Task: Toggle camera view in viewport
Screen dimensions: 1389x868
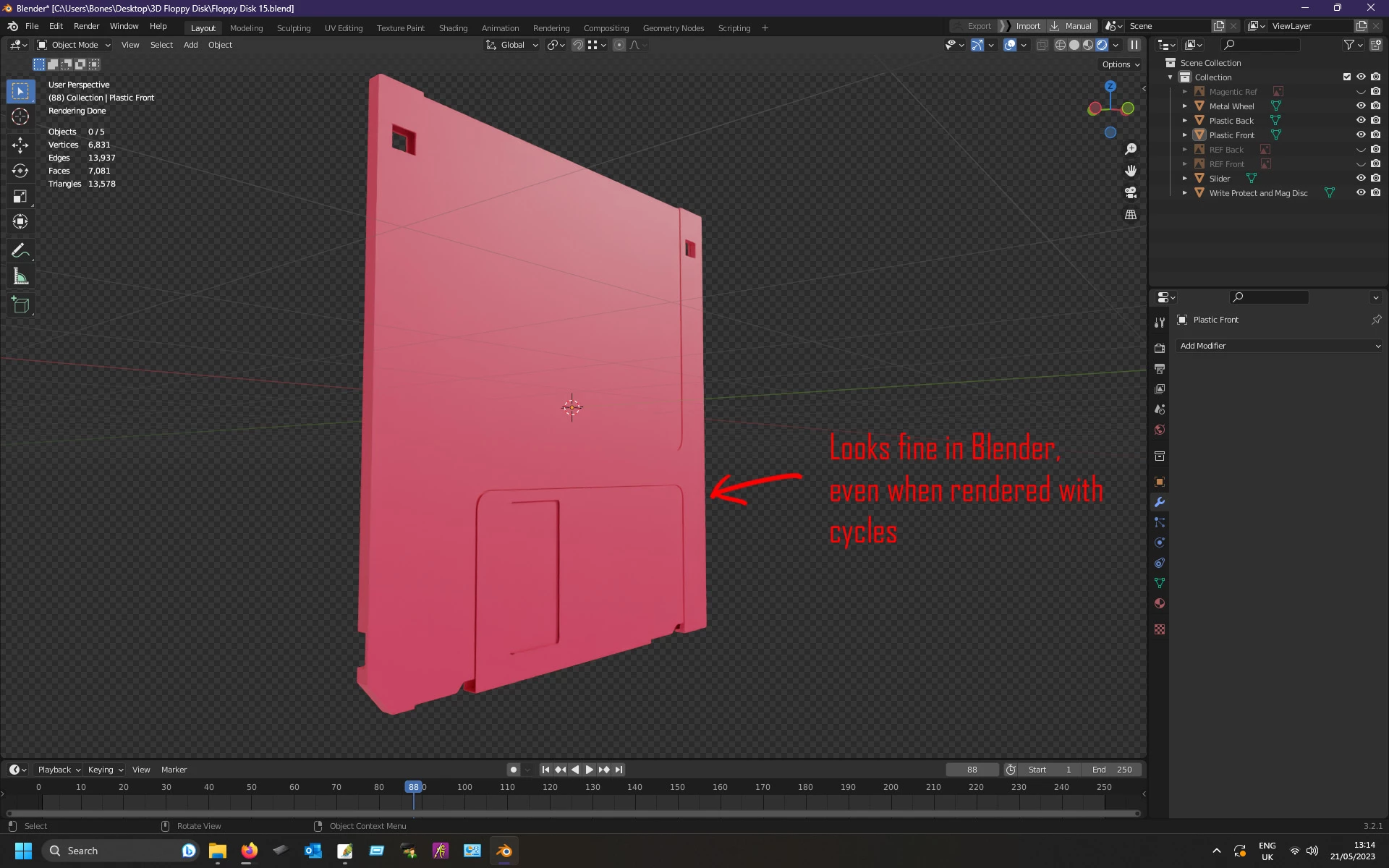Action: point(1131,192)
